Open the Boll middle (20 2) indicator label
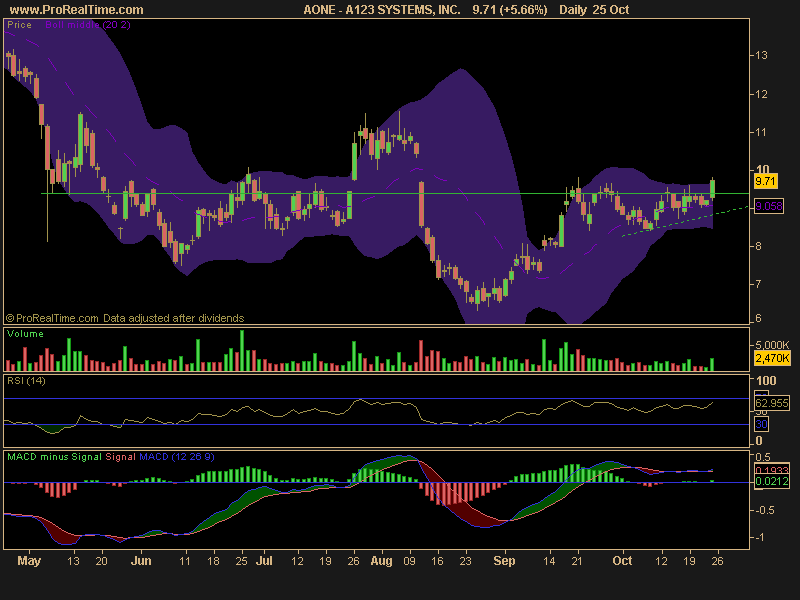The width and height of the screenshot is (800, 600). pyautogui.click(x=88, y=24)
